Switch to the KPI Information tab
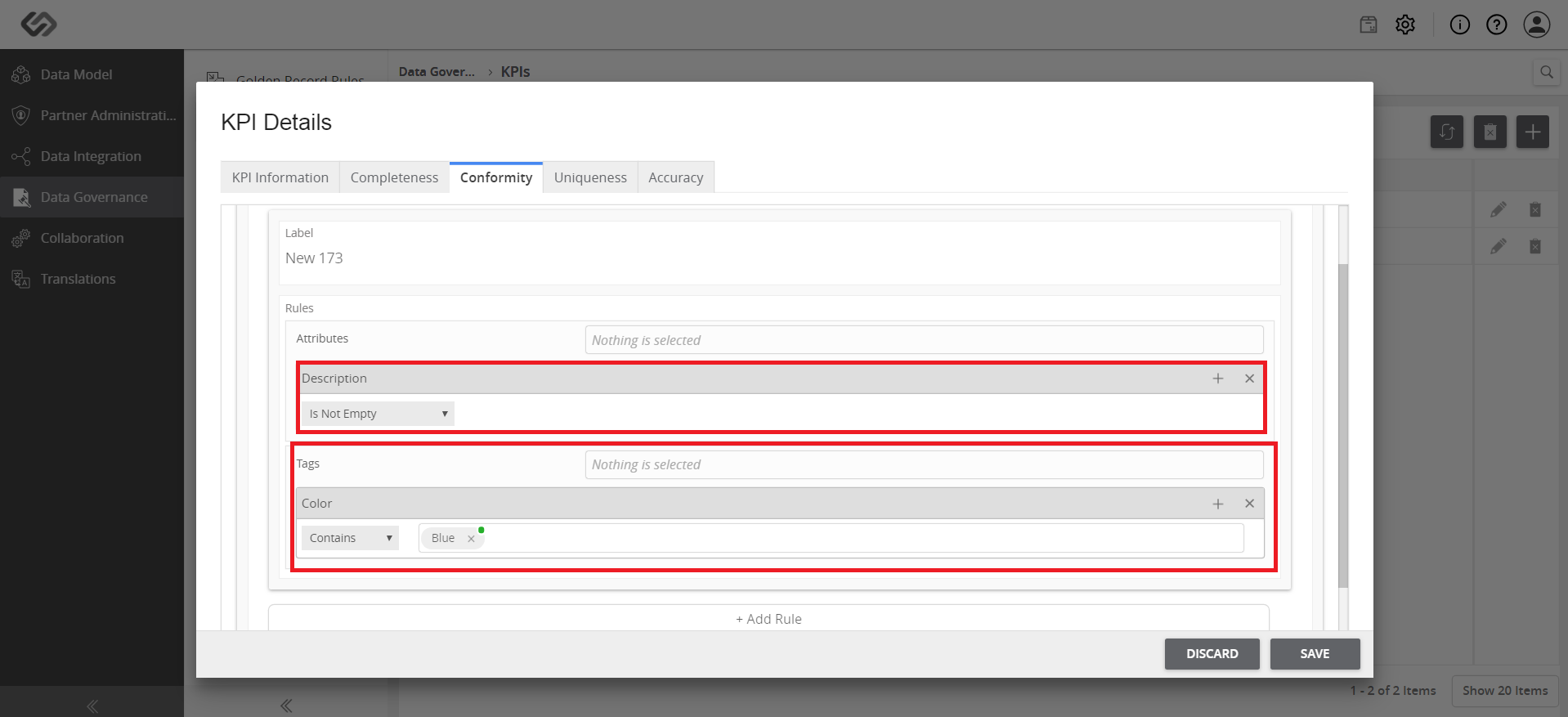The width and height of the screenshot is (1568, 717). click(280, 177)
